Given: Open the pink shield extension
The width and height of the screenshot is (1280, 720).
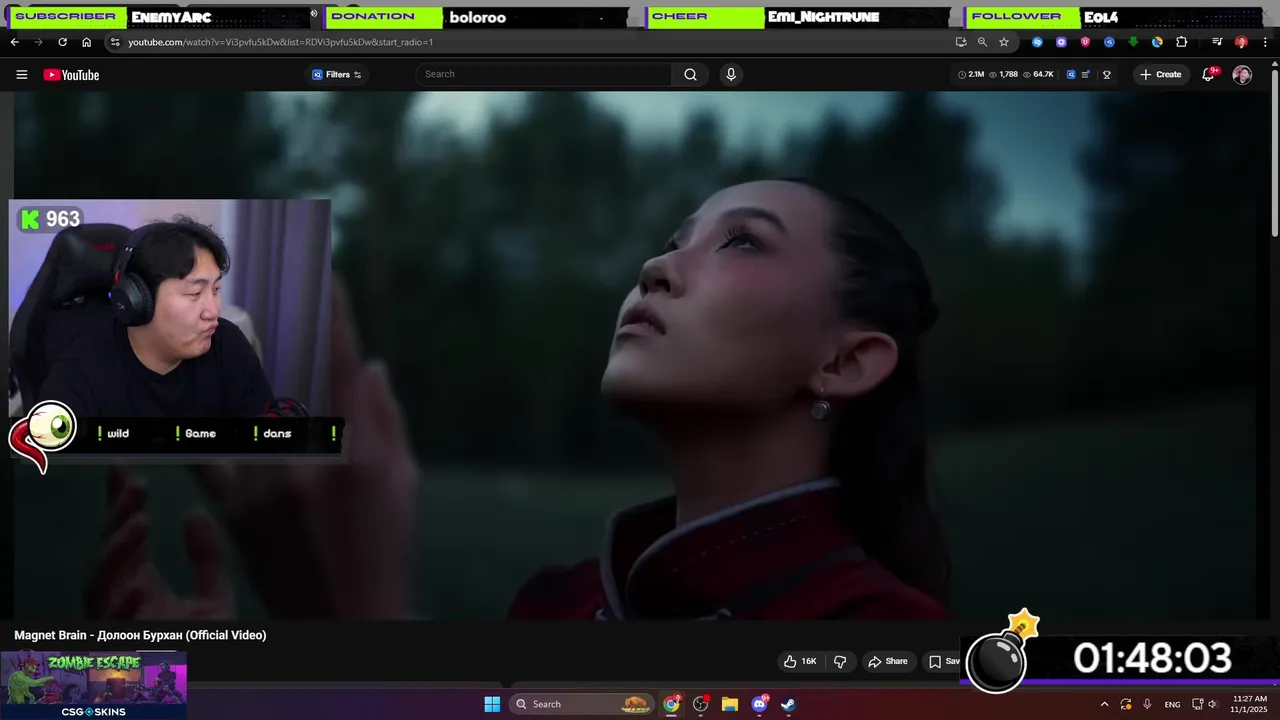Looking at the screenshot, I should click(1085, 42).
